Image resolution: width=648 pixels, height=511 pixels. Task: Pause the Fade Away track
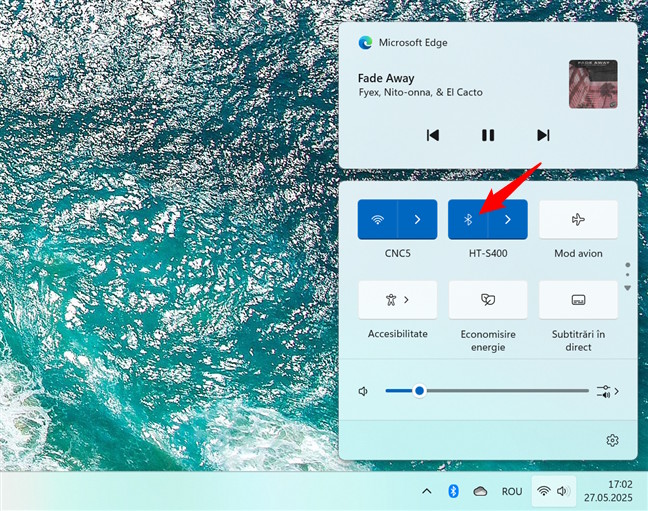488,135
